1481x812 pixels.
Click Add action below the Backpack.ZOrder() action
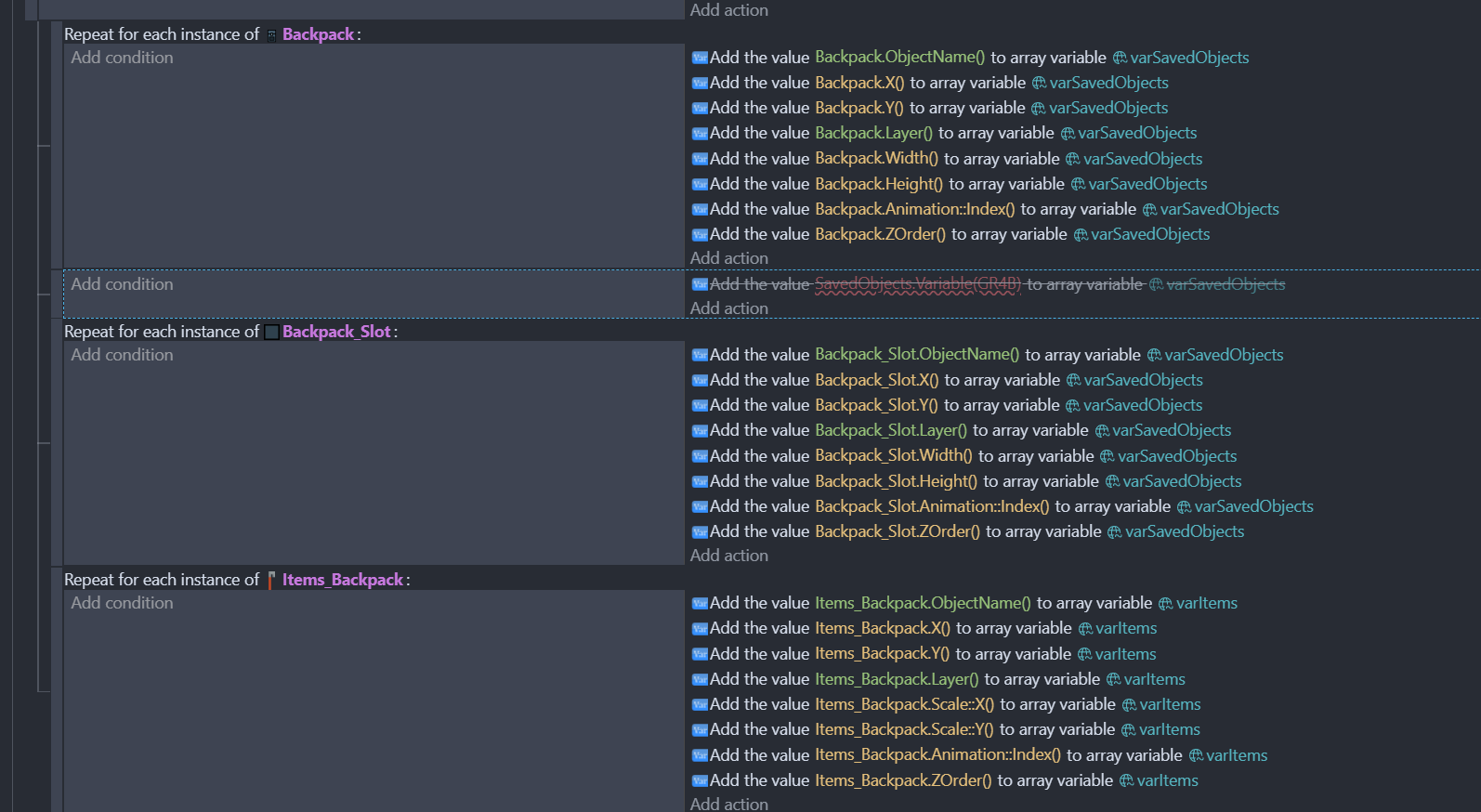tap(728, 258)
